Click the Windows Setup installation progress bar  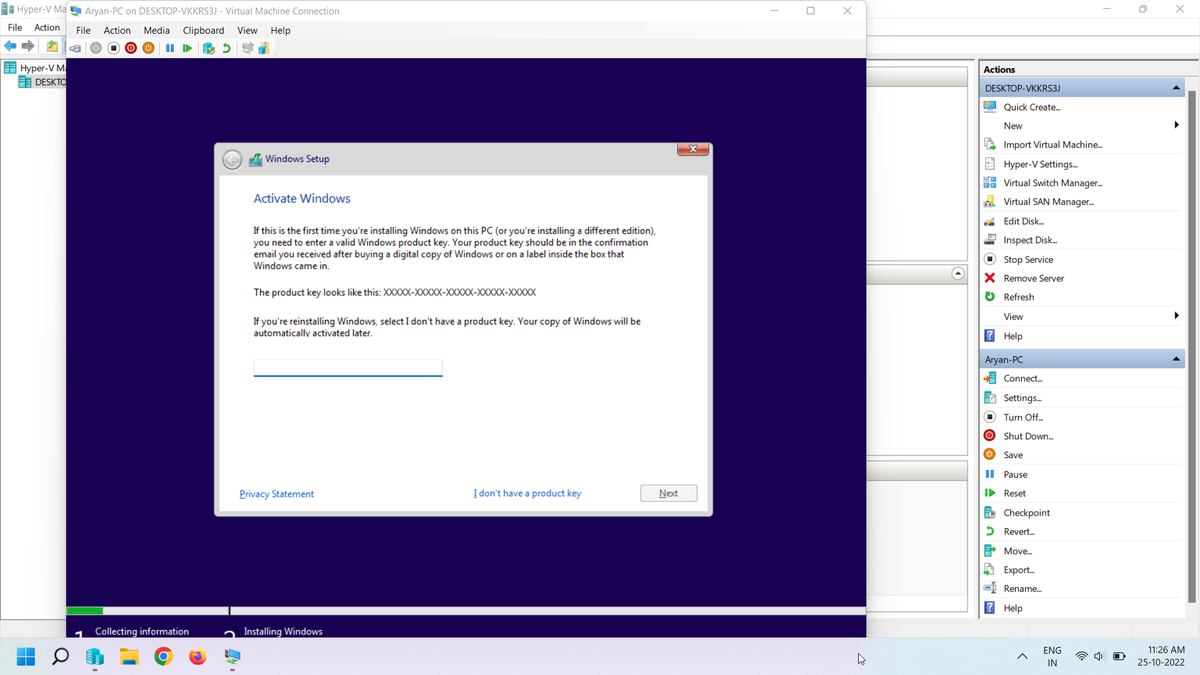(465, 610)
